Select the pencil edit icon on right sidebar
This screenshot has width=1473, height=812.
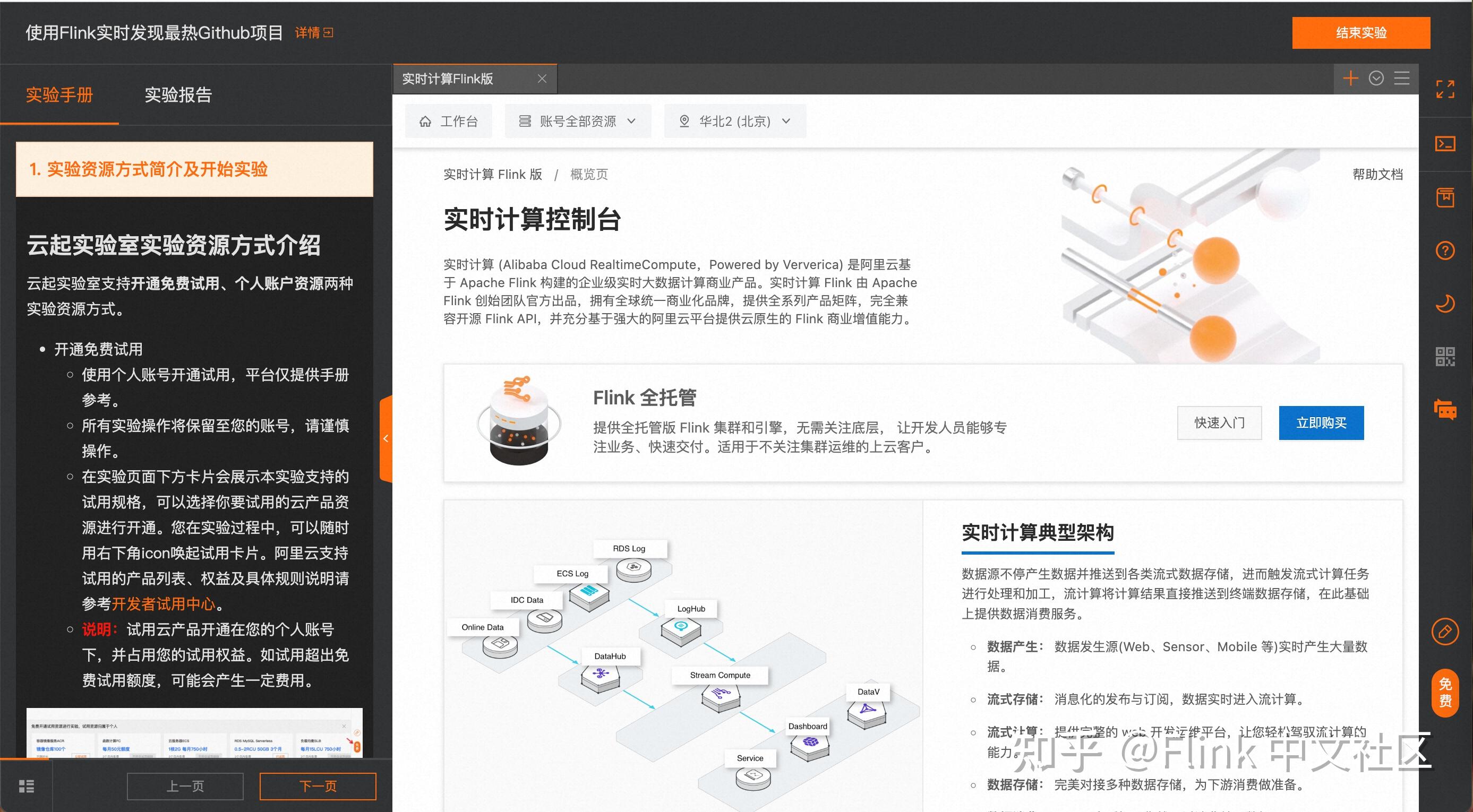[1445, 632]
